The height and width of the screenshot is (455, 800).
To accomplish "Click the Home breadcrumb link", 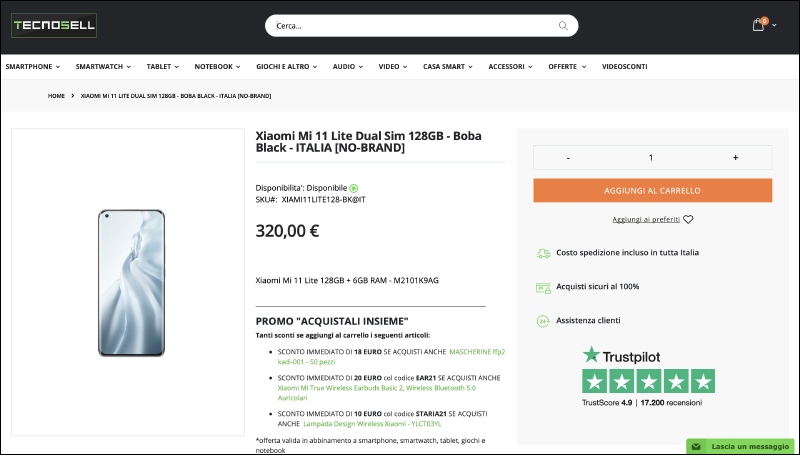I will pyautogui.click(x=56, y=96).
